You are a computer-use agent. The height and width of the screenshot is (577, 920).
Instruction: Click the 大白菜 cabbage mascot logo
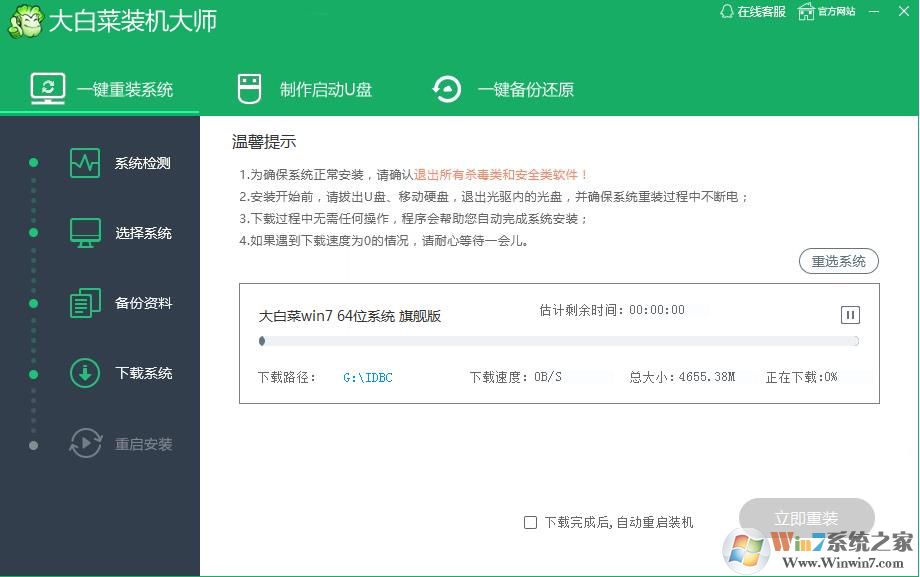[26, 21]
